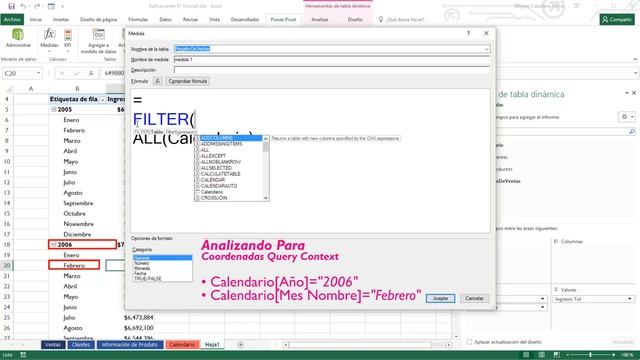This screenshot has width=640, height=360.
Task: Click the formula bar enter checkmark icon
Action: (x=76, y=73)
